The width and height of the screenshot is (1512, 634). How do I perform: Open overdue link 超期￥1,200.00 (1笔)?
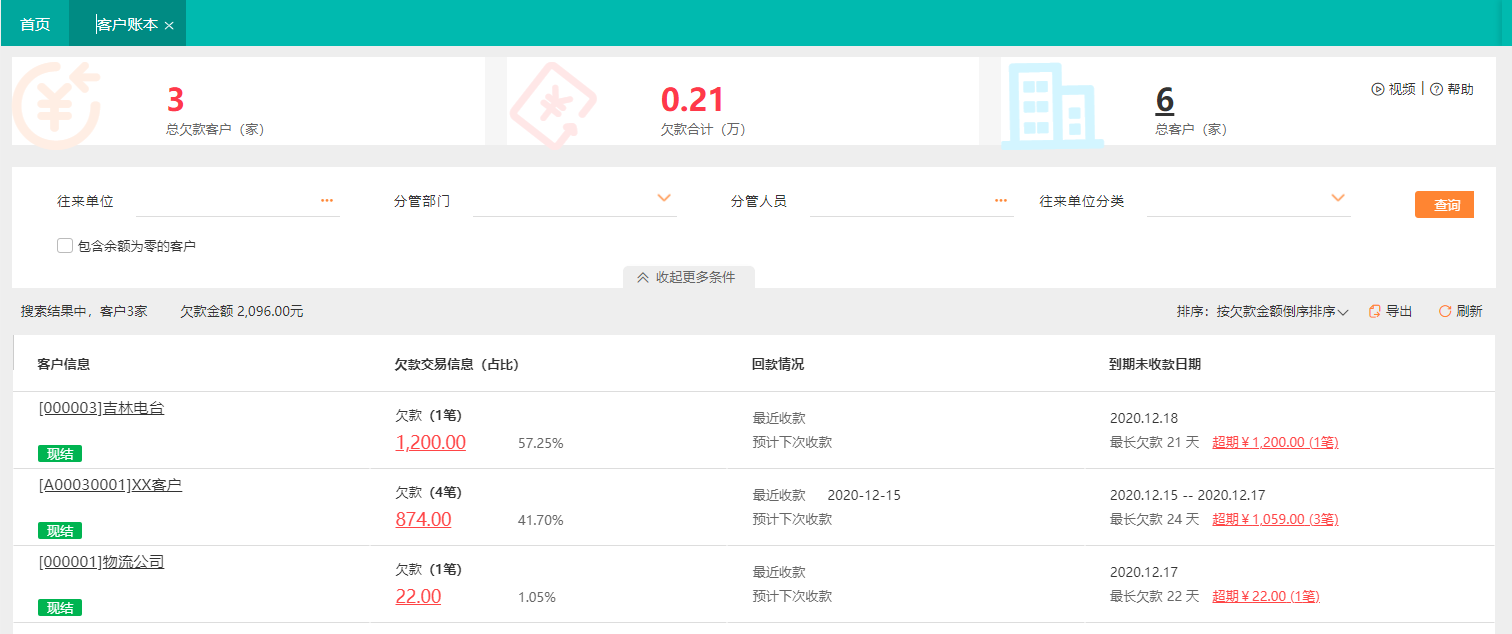tap(1275, 442)
